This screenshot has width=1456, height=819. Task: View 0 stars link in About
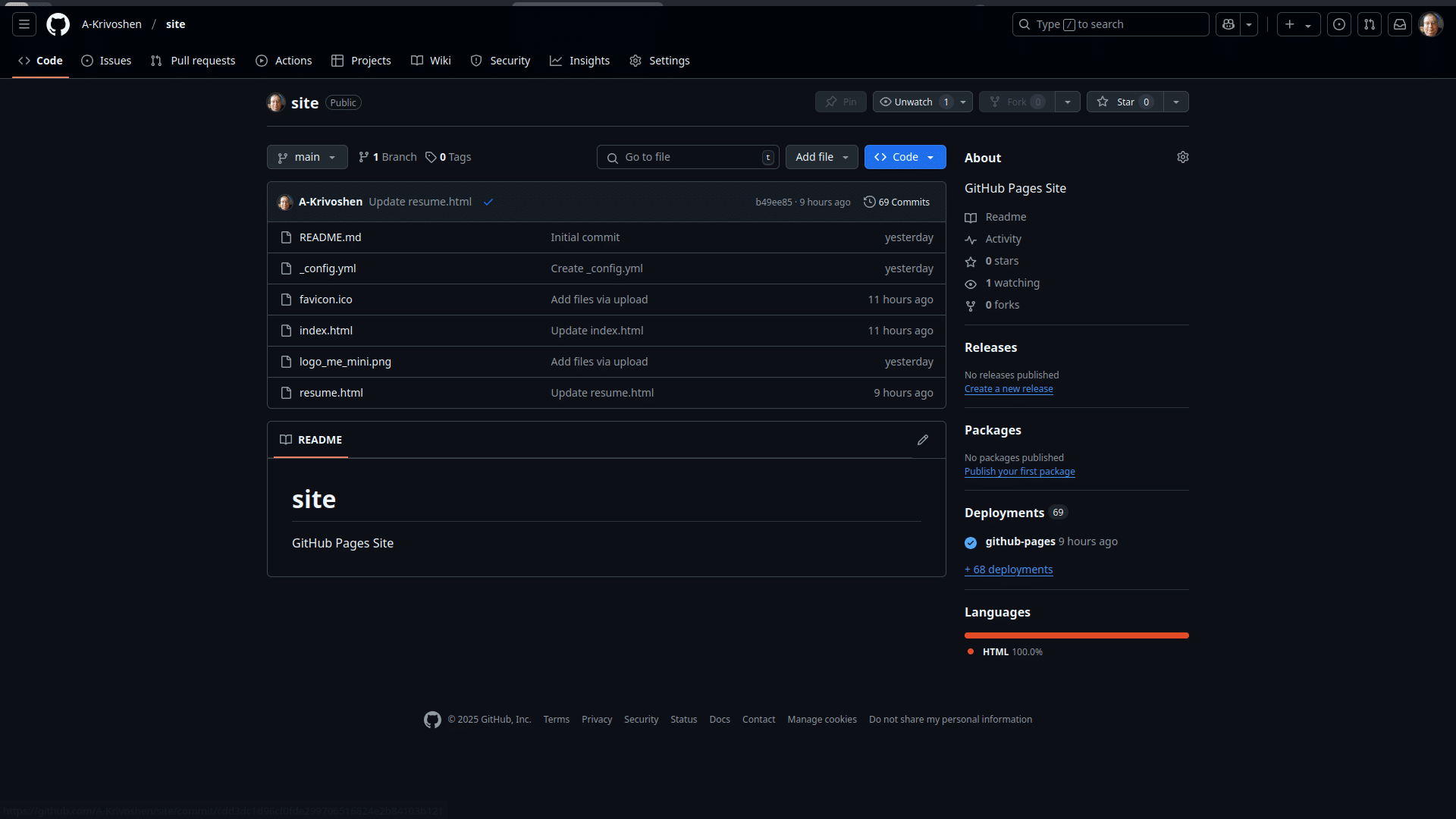992,262
